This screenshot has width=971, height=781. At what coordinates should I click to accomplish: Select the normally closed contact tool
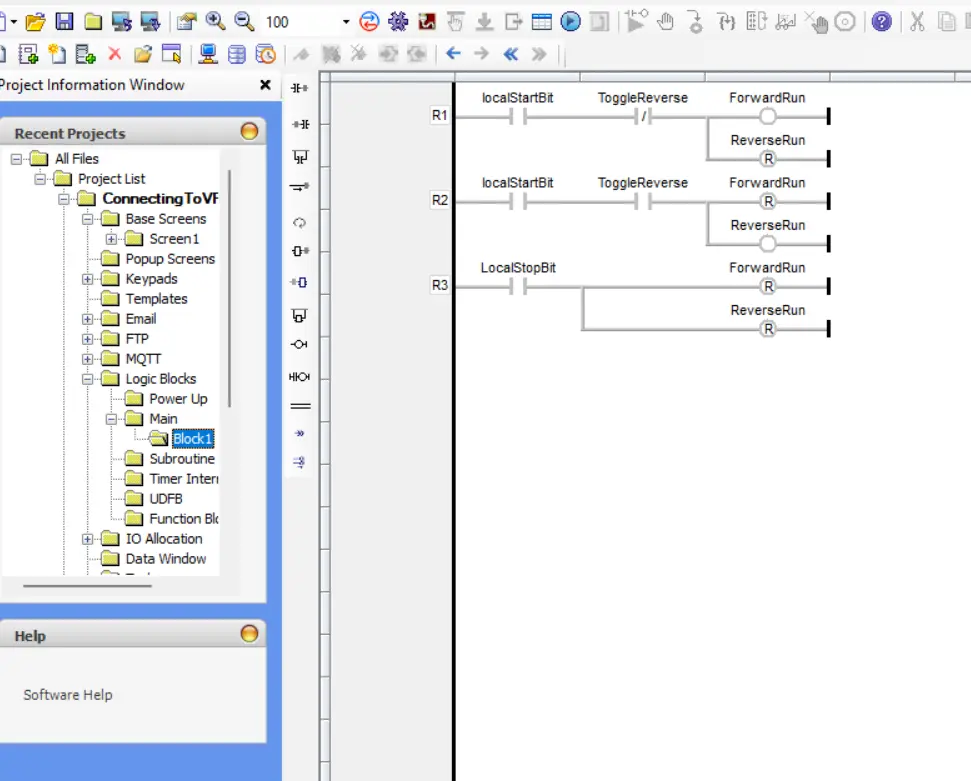click(x=296, y=123)
